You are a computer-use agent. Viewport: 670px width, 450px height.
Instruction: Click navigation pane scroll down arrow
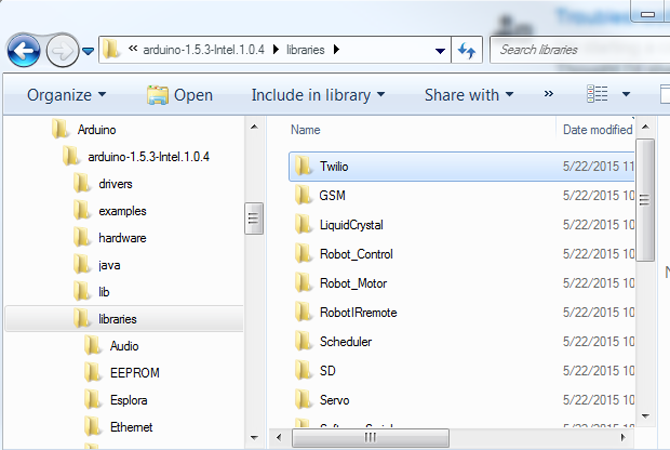pos(254,438)
